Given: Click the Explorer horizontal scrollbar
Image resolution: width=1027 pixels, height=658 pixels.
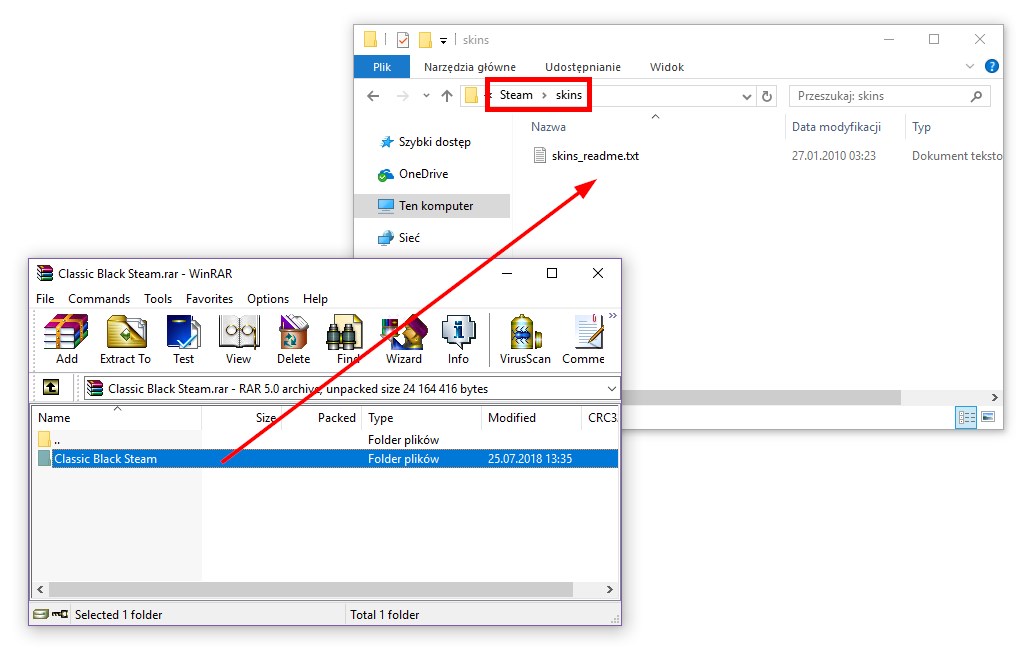Looking at the screenshot, I should pos(760,397).
